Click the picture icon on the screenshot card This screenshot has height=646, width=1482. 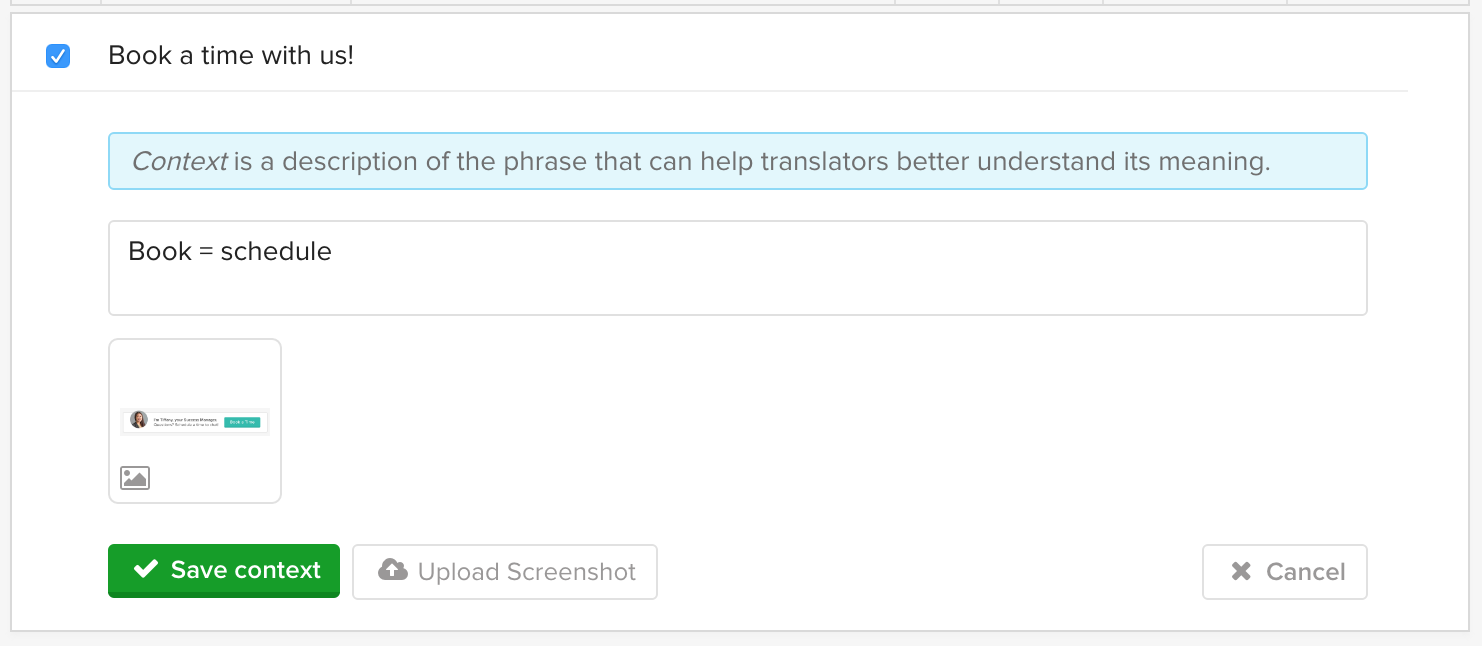click(135, 478)
